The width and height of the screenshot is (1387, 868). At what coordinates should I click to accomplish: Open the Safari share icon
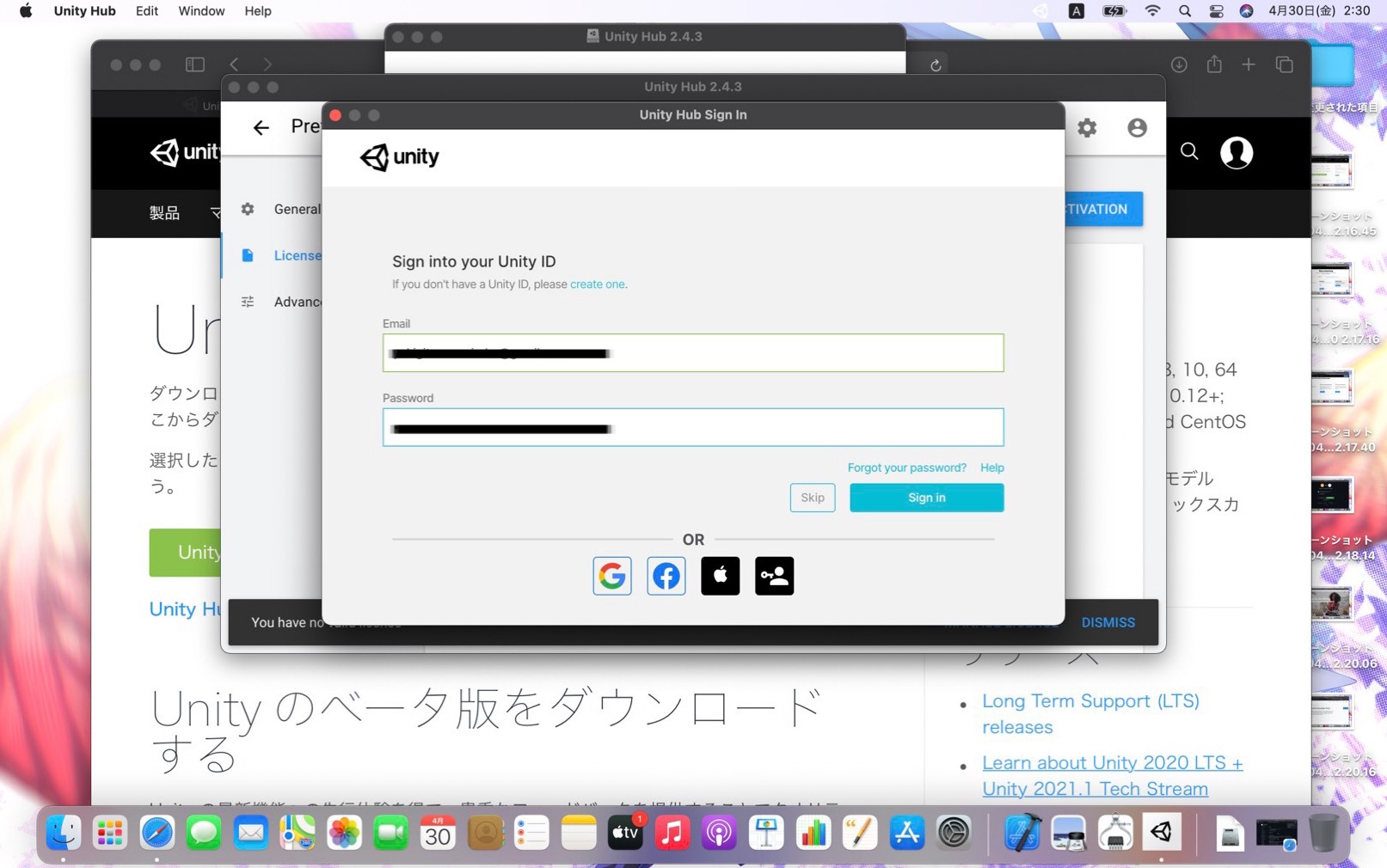[1214, 64]
